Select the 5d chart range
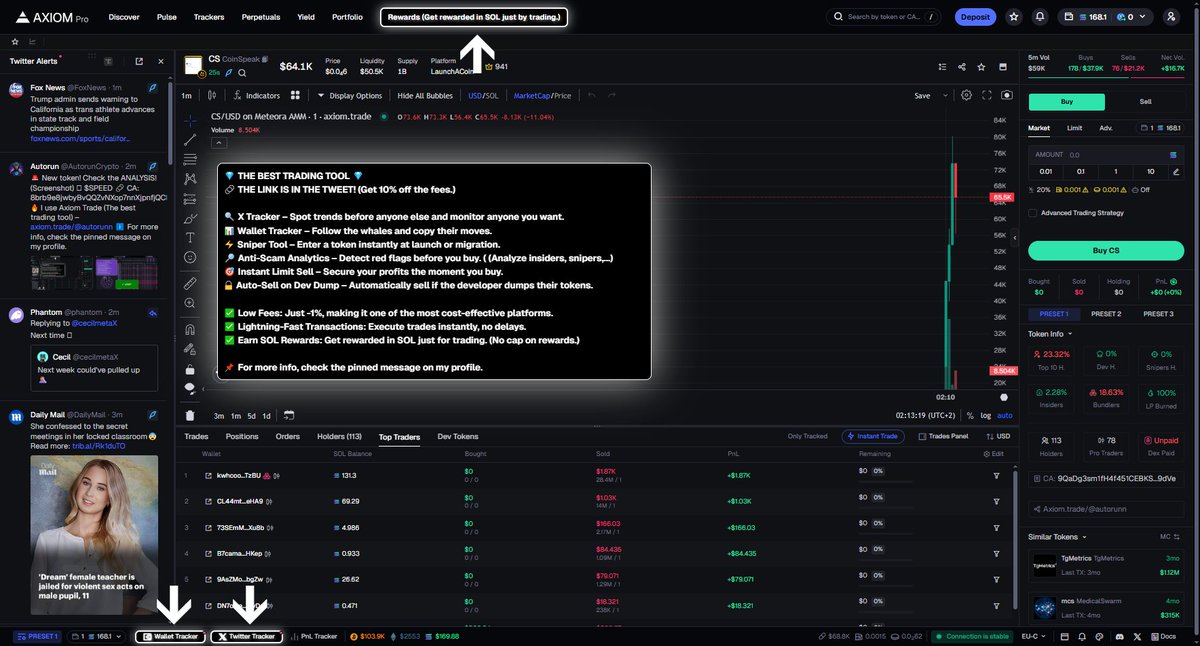Screen dimensions: 1200x646 pos(251,415)
